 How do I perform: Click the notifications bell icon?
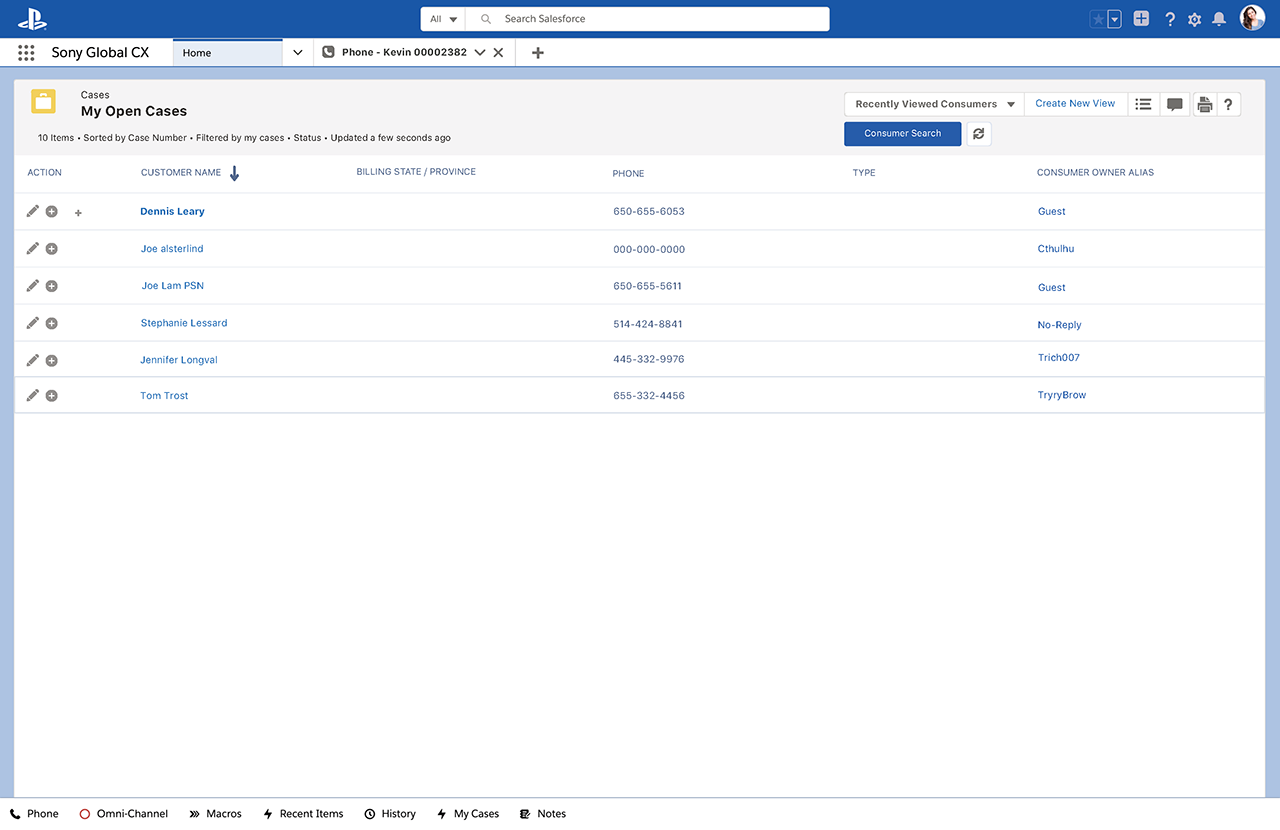coord(1219,19)
